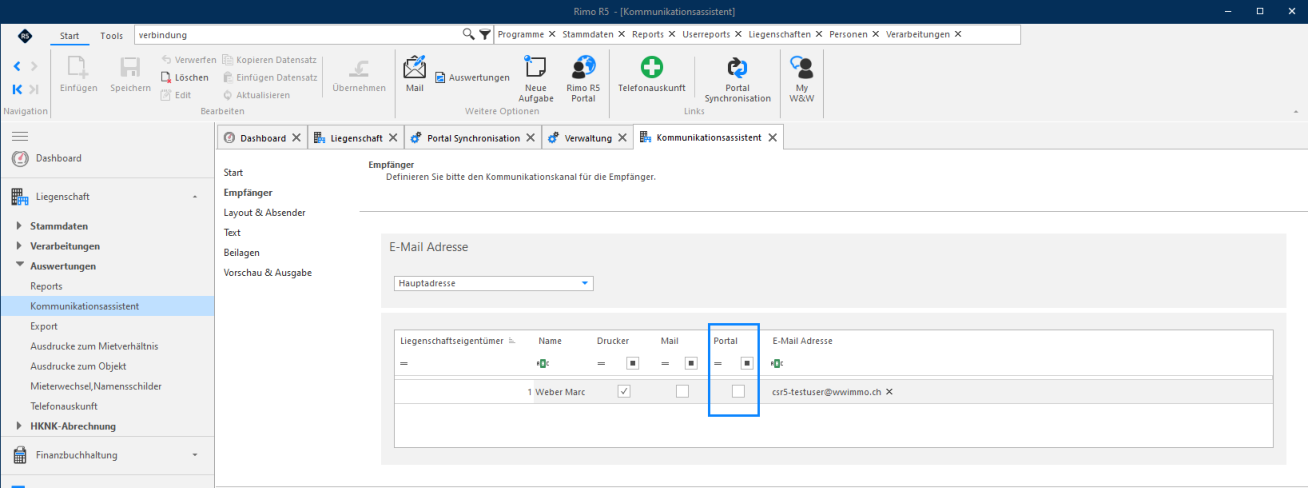Remove the Stammdaten search tag
The image size is (1308, 488).
click(x=622, y=34)
